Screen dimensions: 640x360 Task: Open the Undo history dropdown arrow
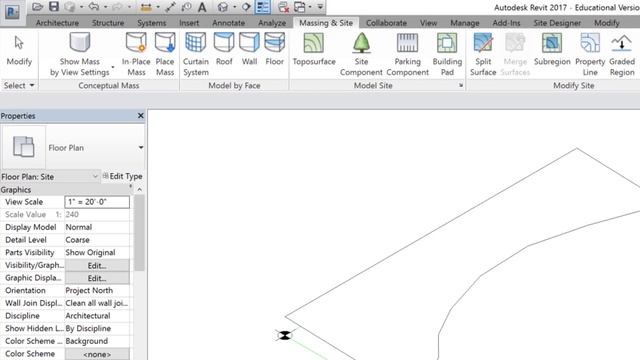pyautogui.click(x=105, y=7)
